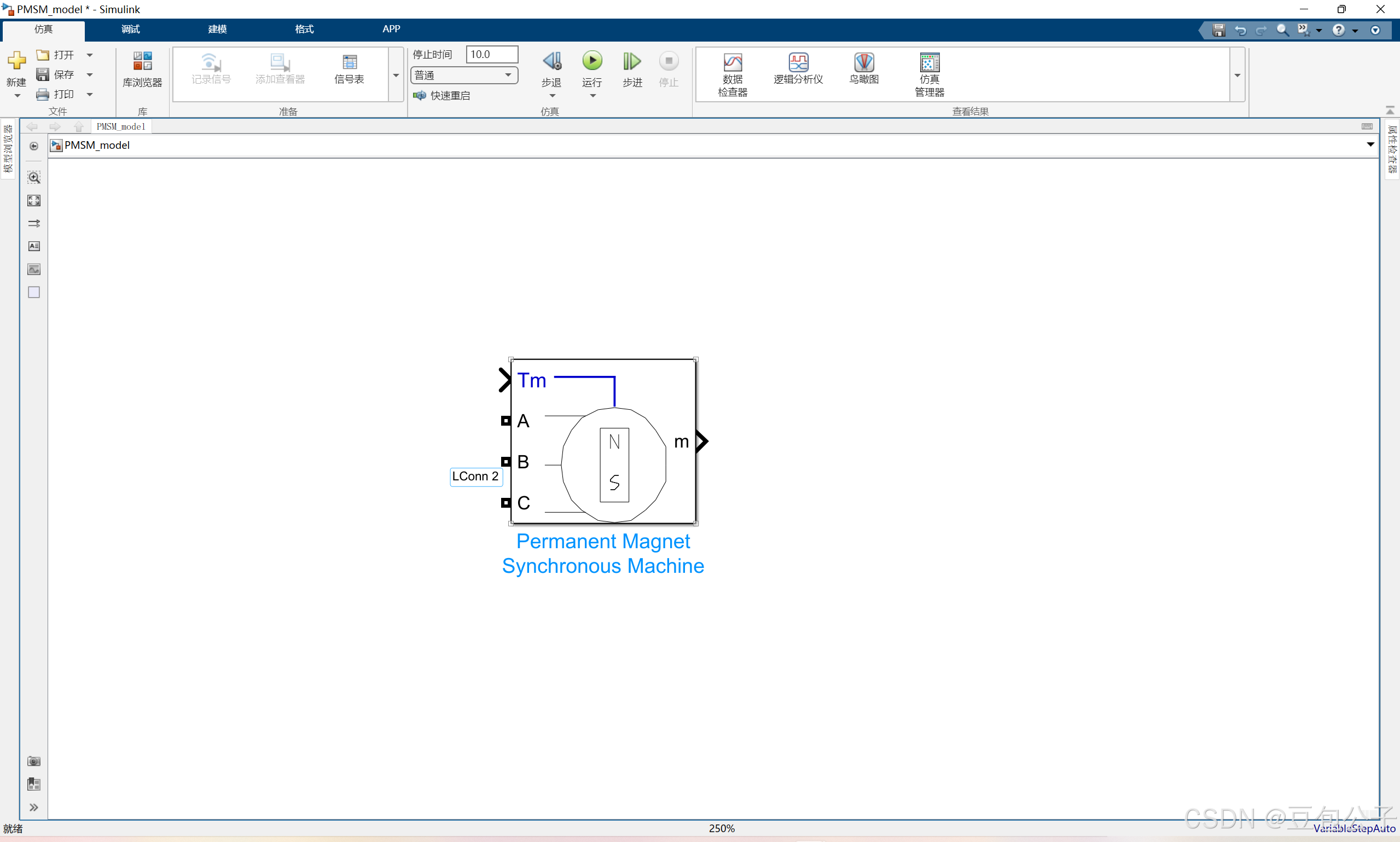The height and width of the screenshot is (842, 1400).
Task: Switch to the Modeling (建模) tab
Action: [x=217, y=29]
